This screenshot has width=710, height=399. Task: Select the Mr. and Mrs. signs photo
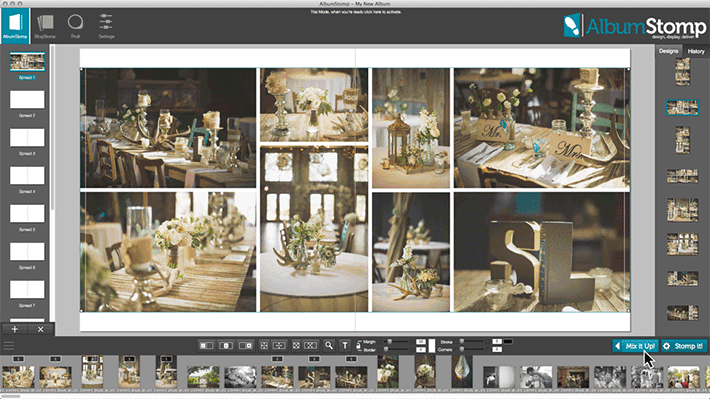(542, 128)
